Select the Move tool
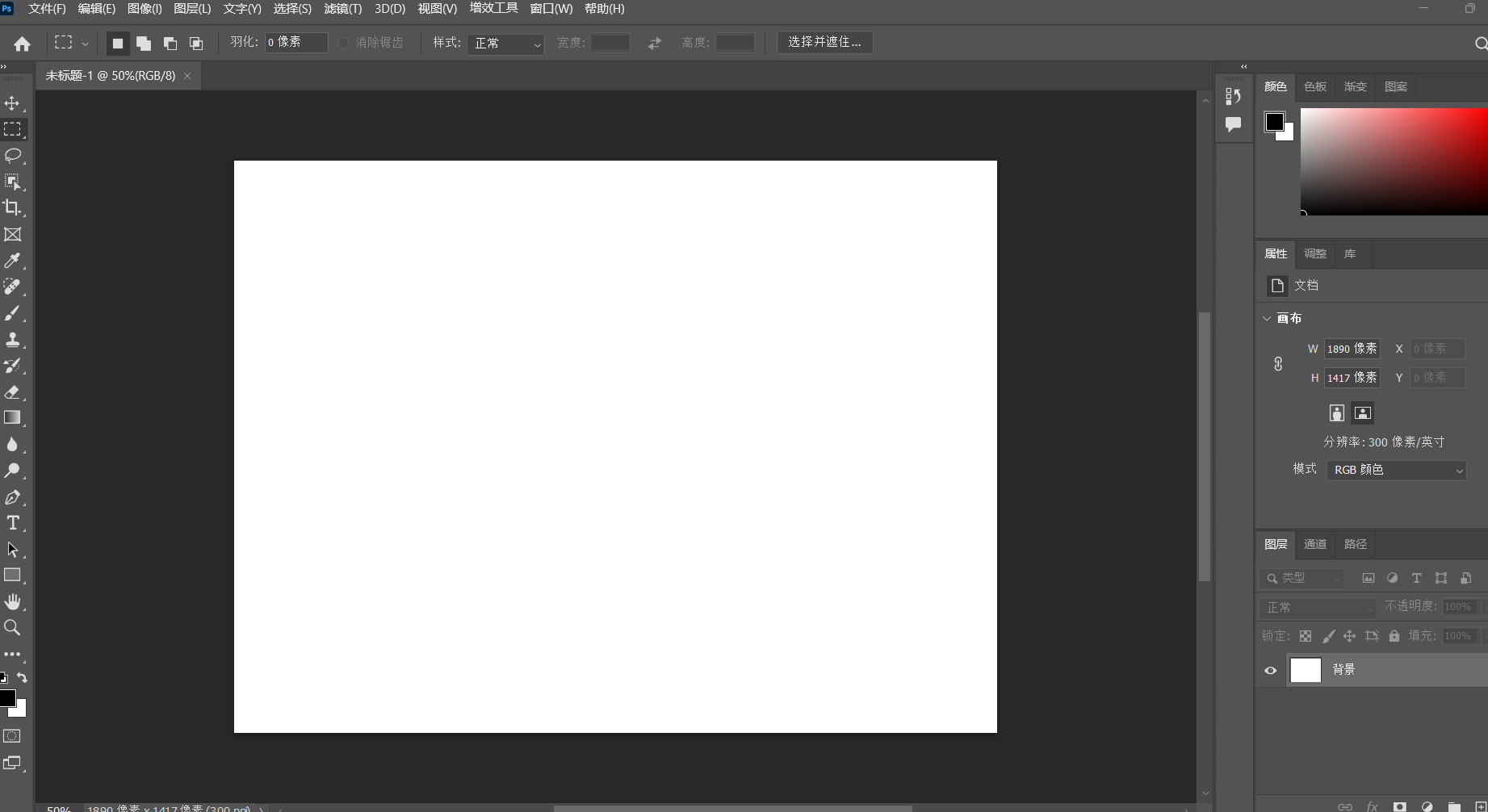 coord(13,103)
